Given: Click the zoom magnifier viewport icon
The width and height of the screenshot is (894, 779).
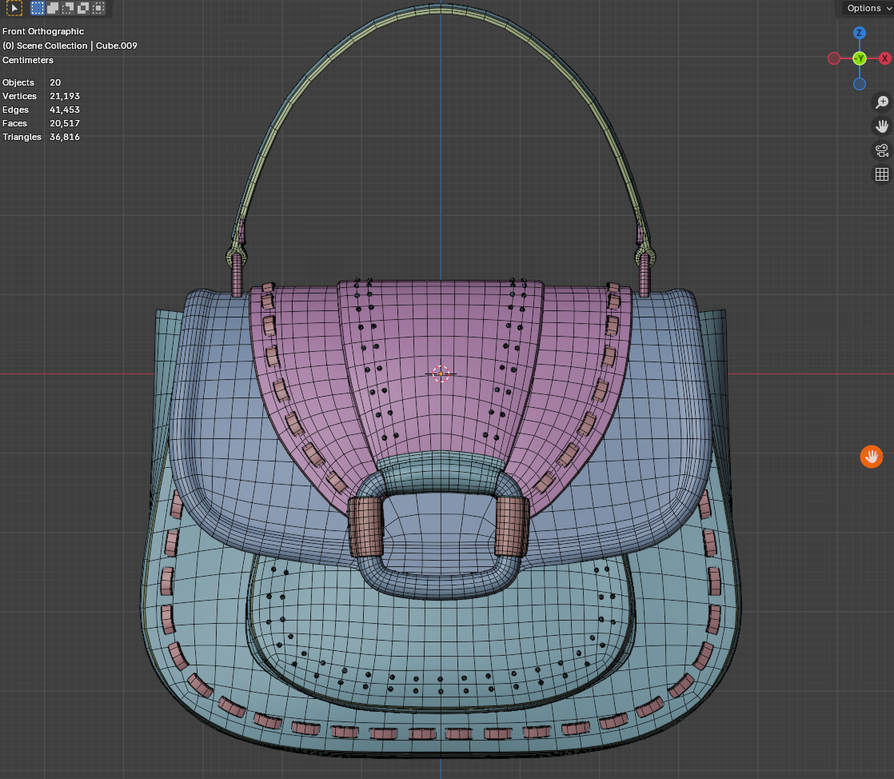Looking at the screenshot, I should pyautogui.click(x=882, y=102).
